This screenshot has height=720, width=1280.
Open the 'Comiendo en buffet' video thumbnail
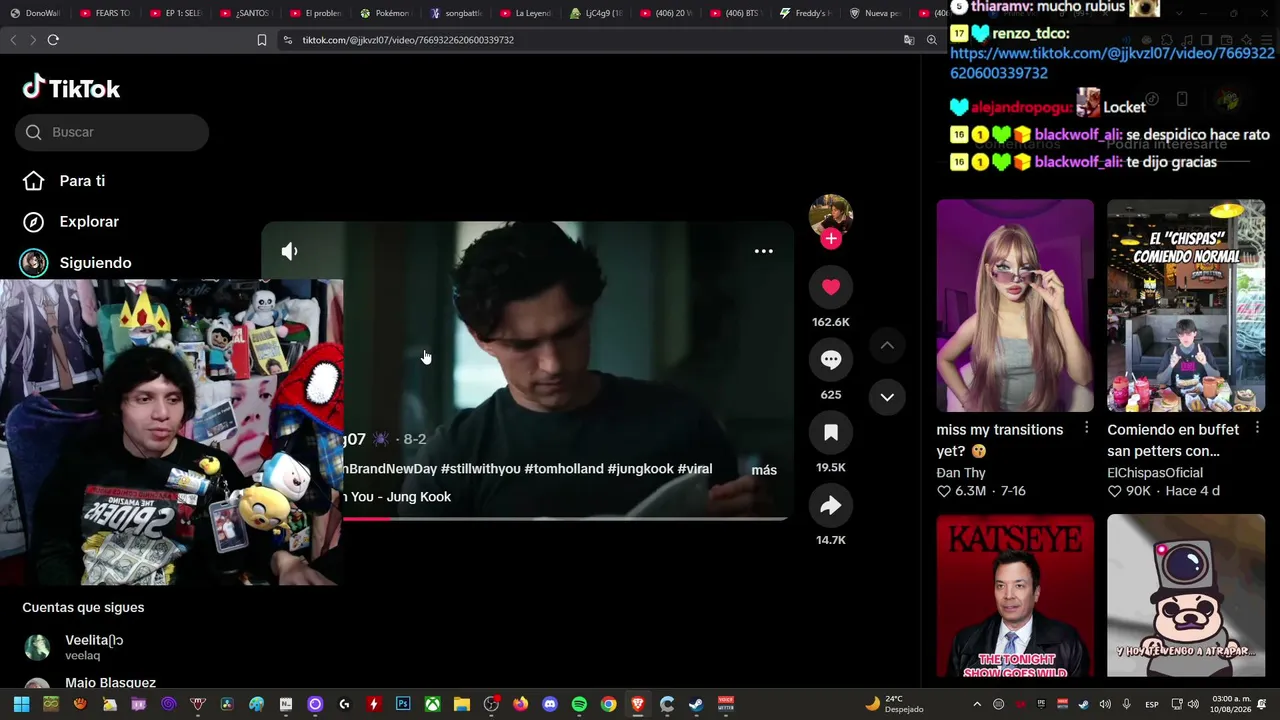point(1186,305)
